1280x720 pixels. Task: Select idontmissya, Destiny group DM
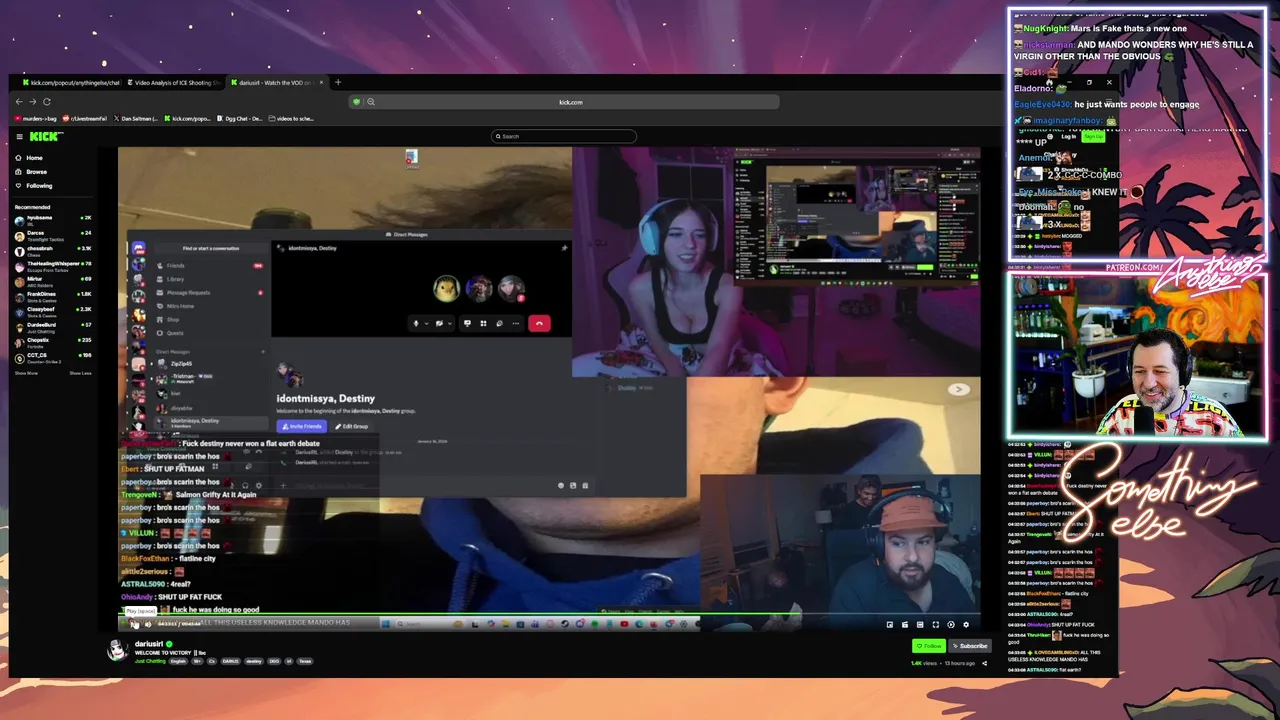(x=210, y=422)
